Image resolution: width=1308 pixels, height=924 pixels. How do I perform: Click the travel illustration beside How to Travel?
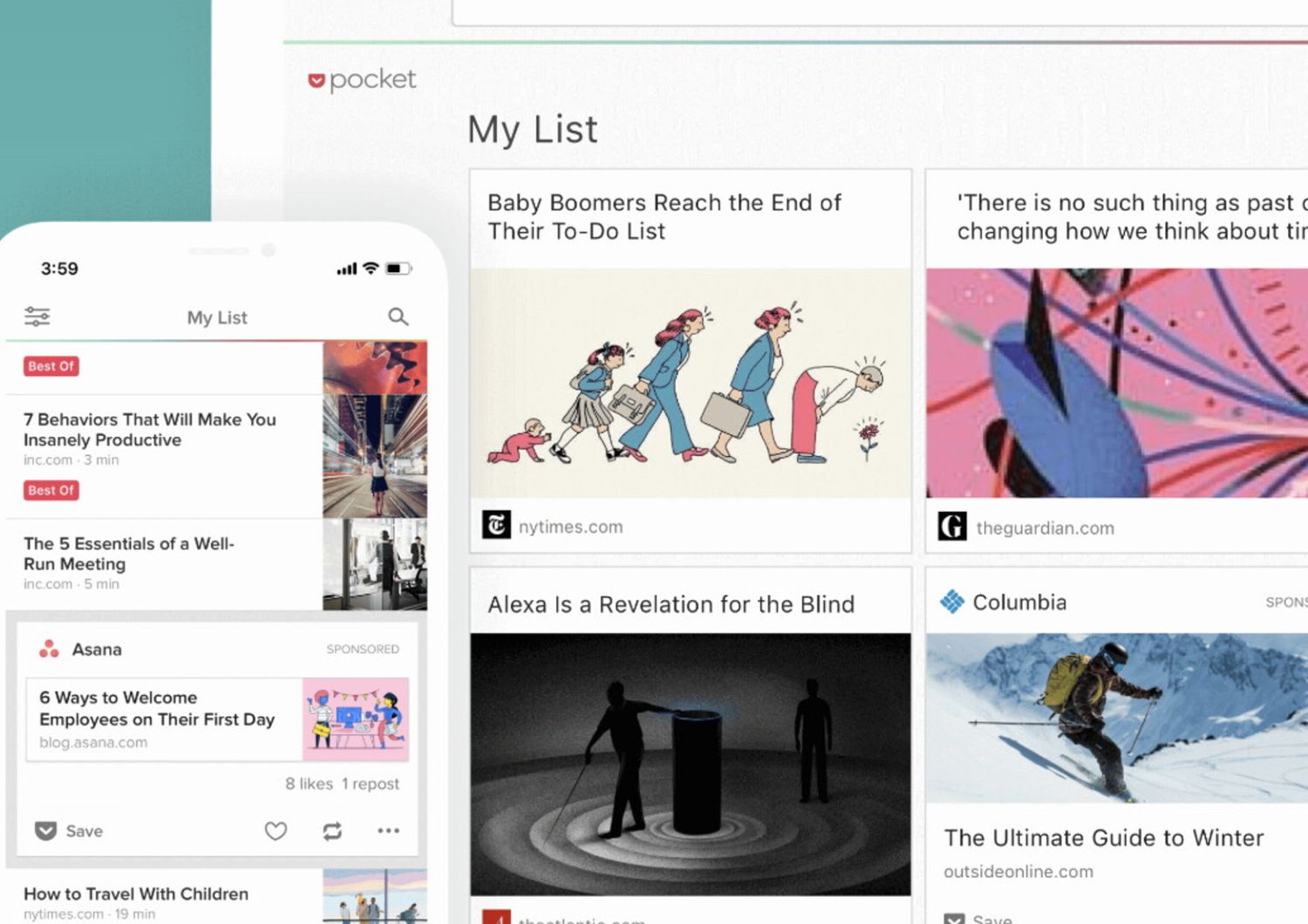[x=375, y=896]
